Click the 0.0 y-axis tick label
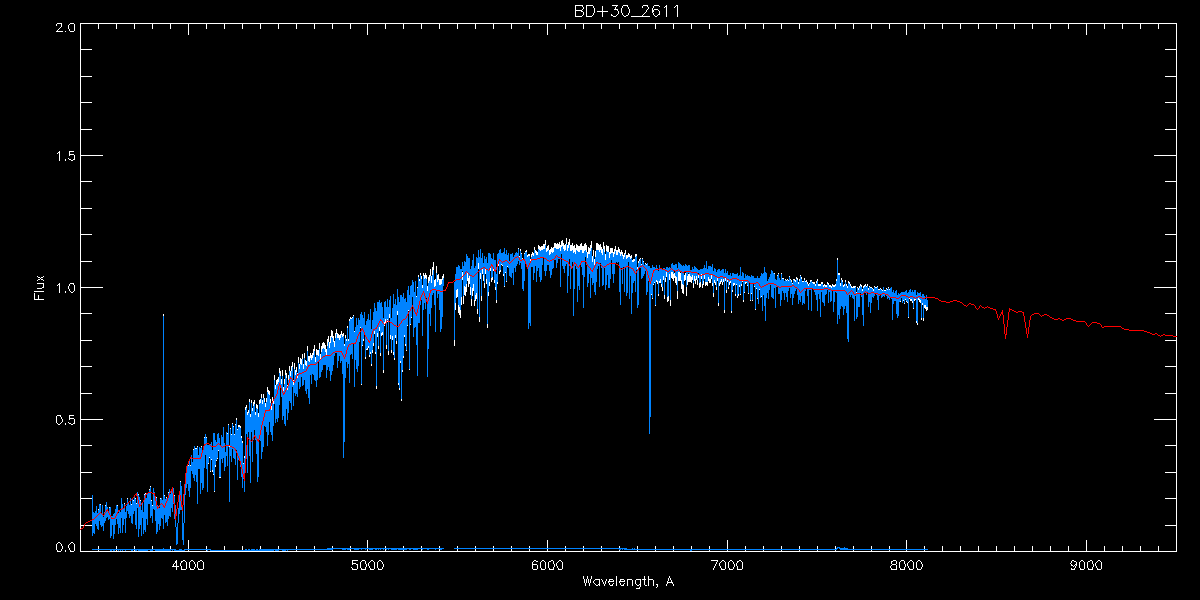Screen dimensions: 1200x600 pos(65,546)
